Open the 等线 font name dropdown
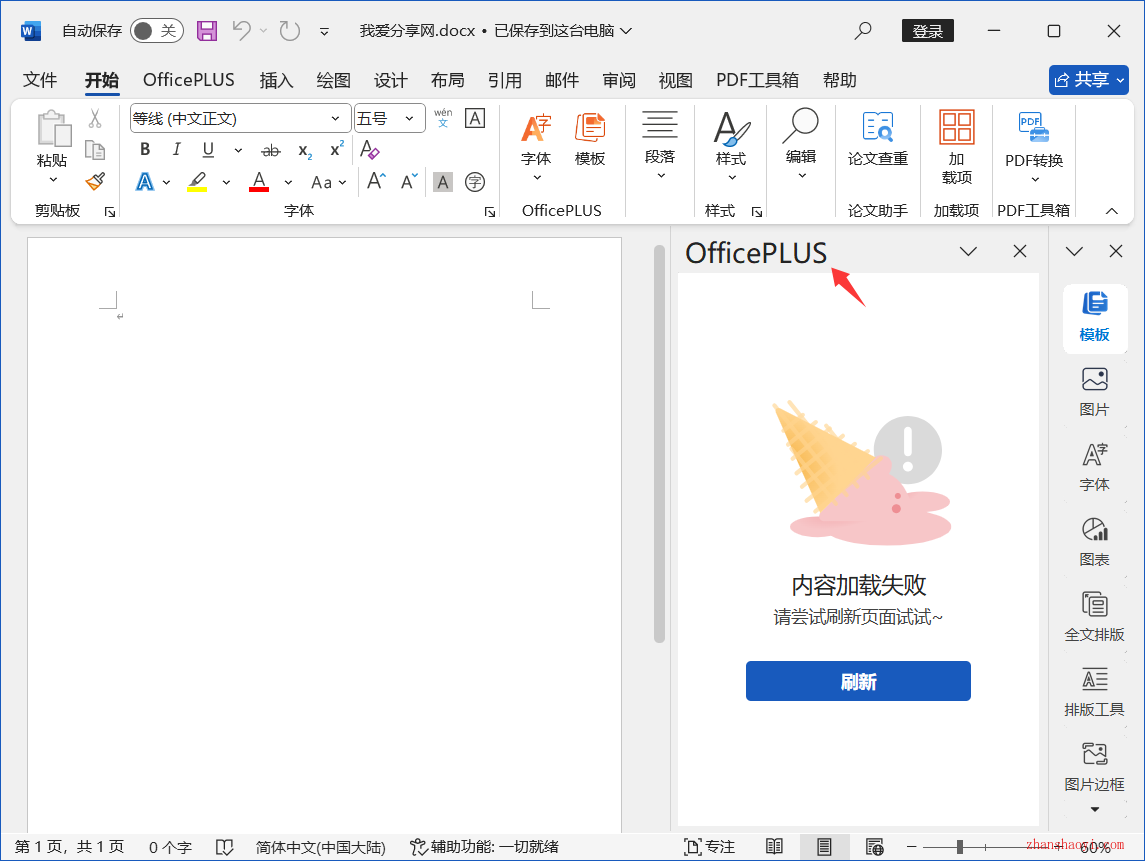Viewport: 1145px width, 861px height. (x=335, y=118)
